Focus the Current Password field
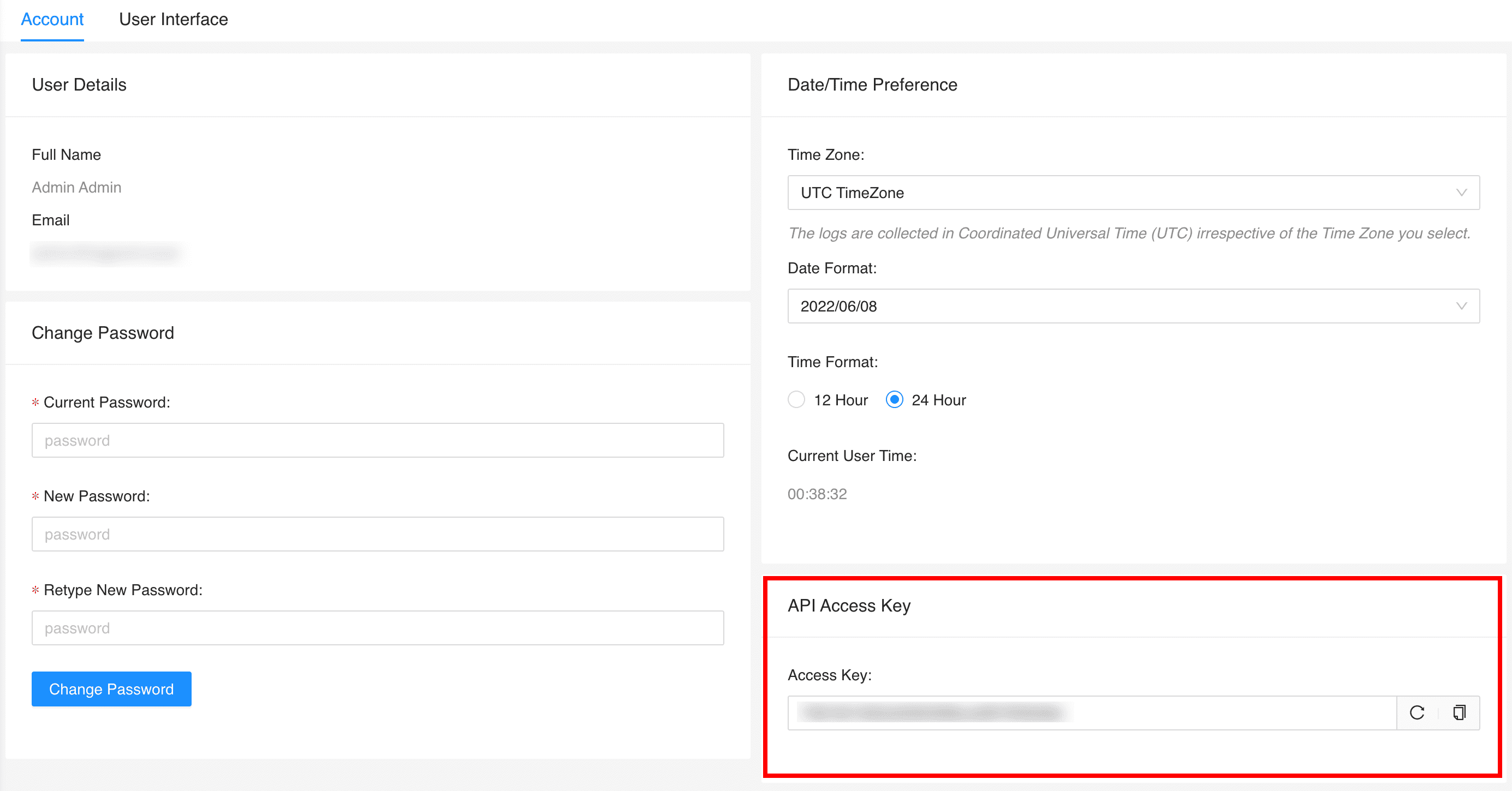Image resolution: width=1512 pixels, height=791 pixels. 377,440
